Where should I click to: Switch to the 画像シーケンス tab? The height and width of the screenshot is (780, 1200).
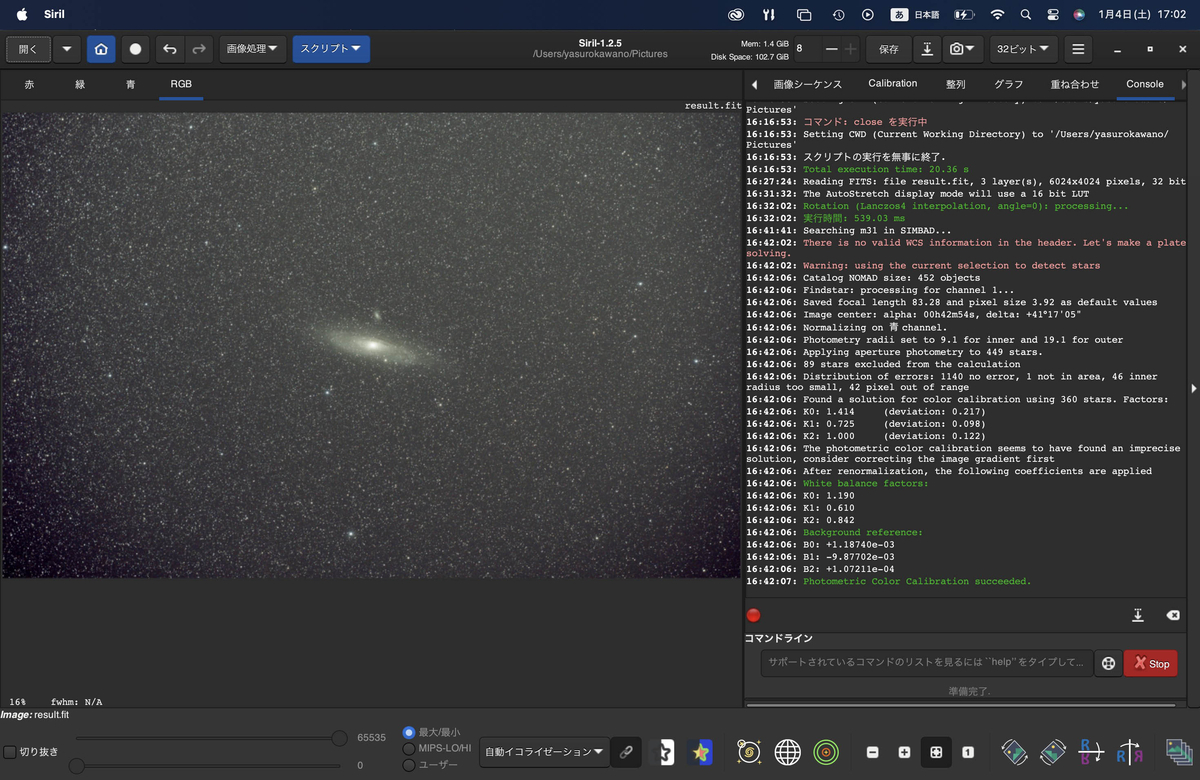[x=808, y=84]
